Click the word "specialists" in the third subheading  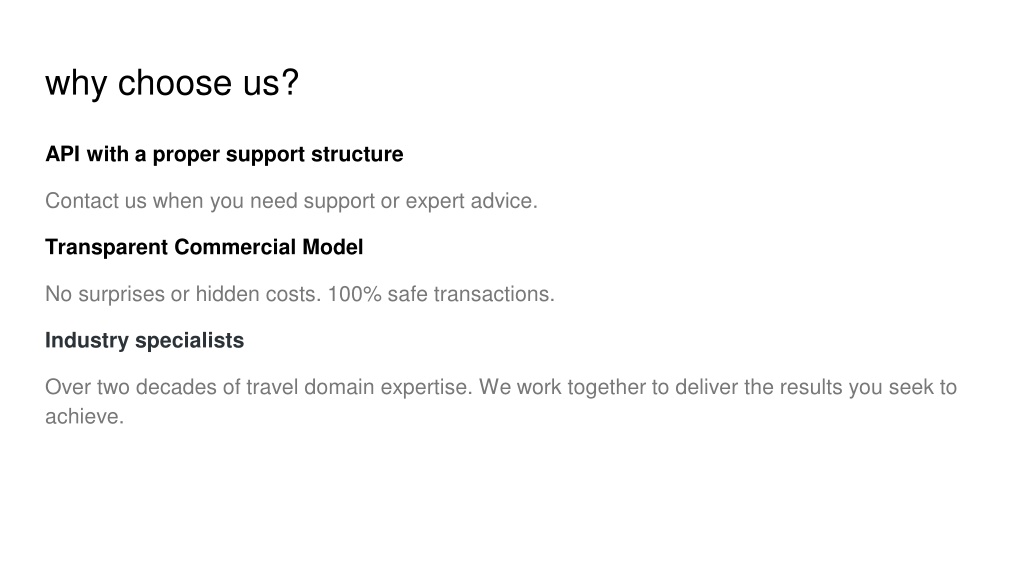pos(189,341)
